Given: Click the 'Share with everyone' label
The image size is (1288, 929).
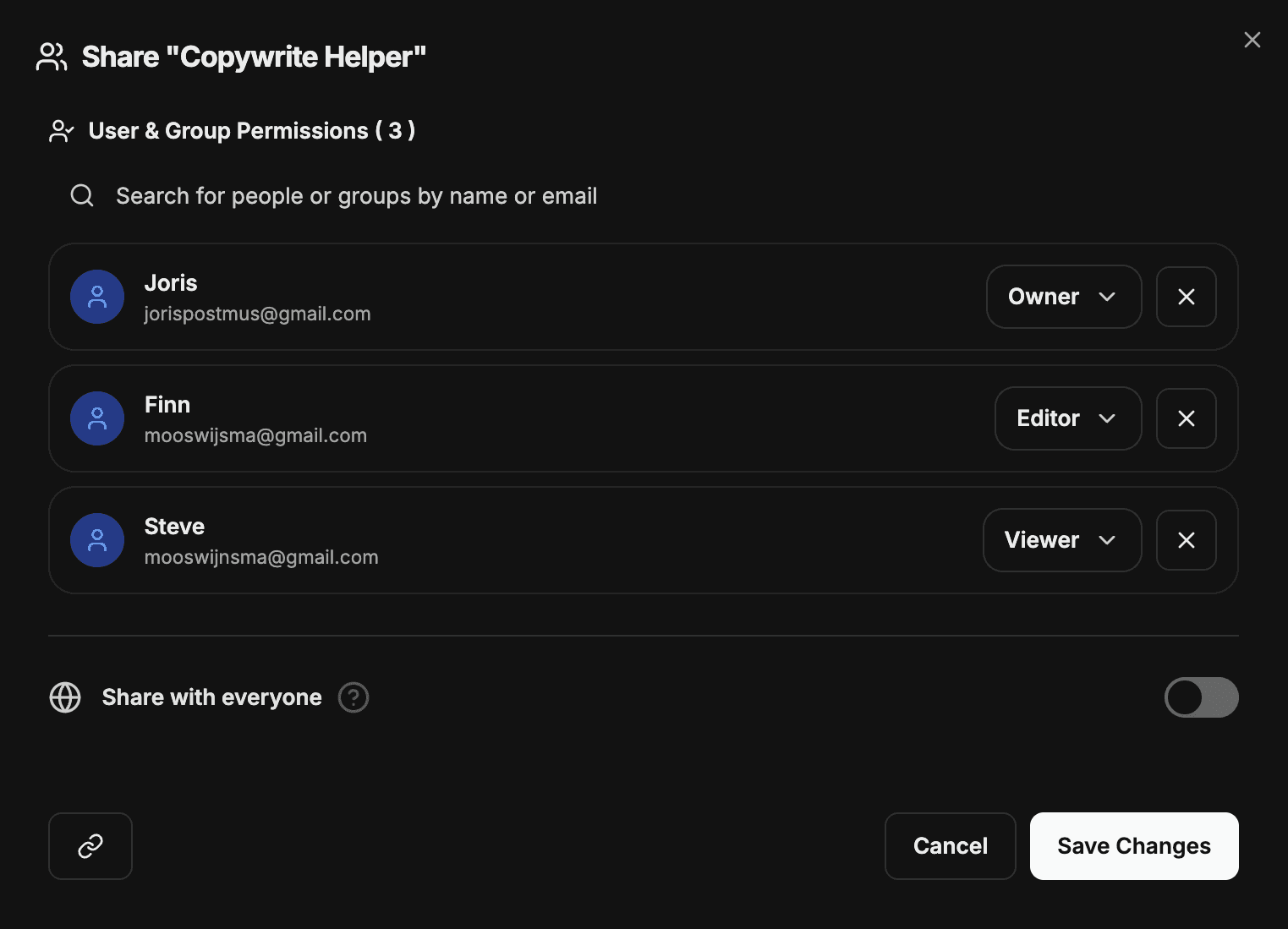Looking at the screenshot, I should tap(212, 697).
